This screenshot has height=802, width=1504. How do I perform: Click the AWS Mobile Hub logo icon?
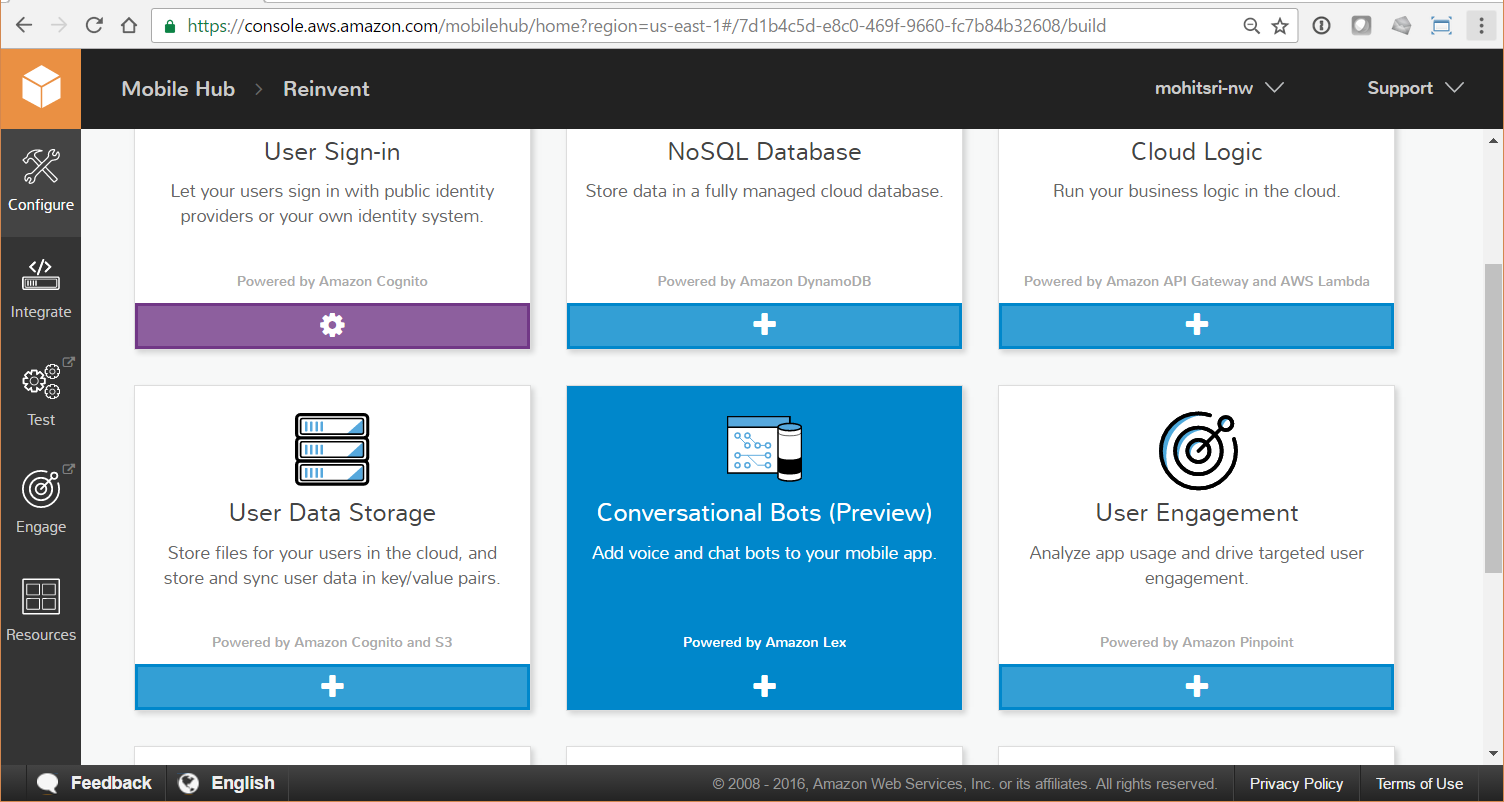[x=40, y=88]
